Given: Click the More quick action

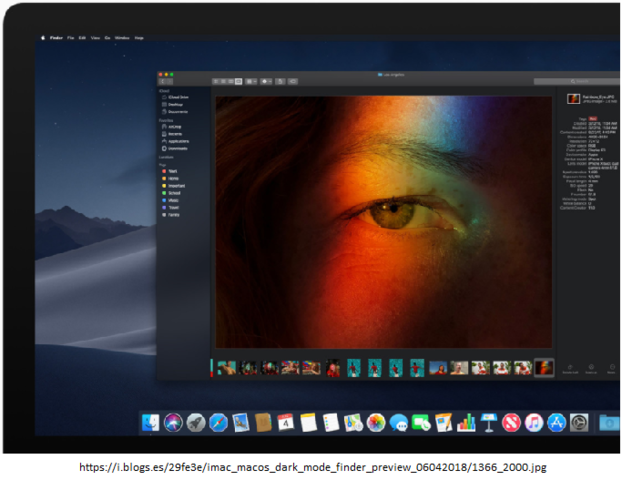Looking at the screenshot, I should click(x=612, y=369).
